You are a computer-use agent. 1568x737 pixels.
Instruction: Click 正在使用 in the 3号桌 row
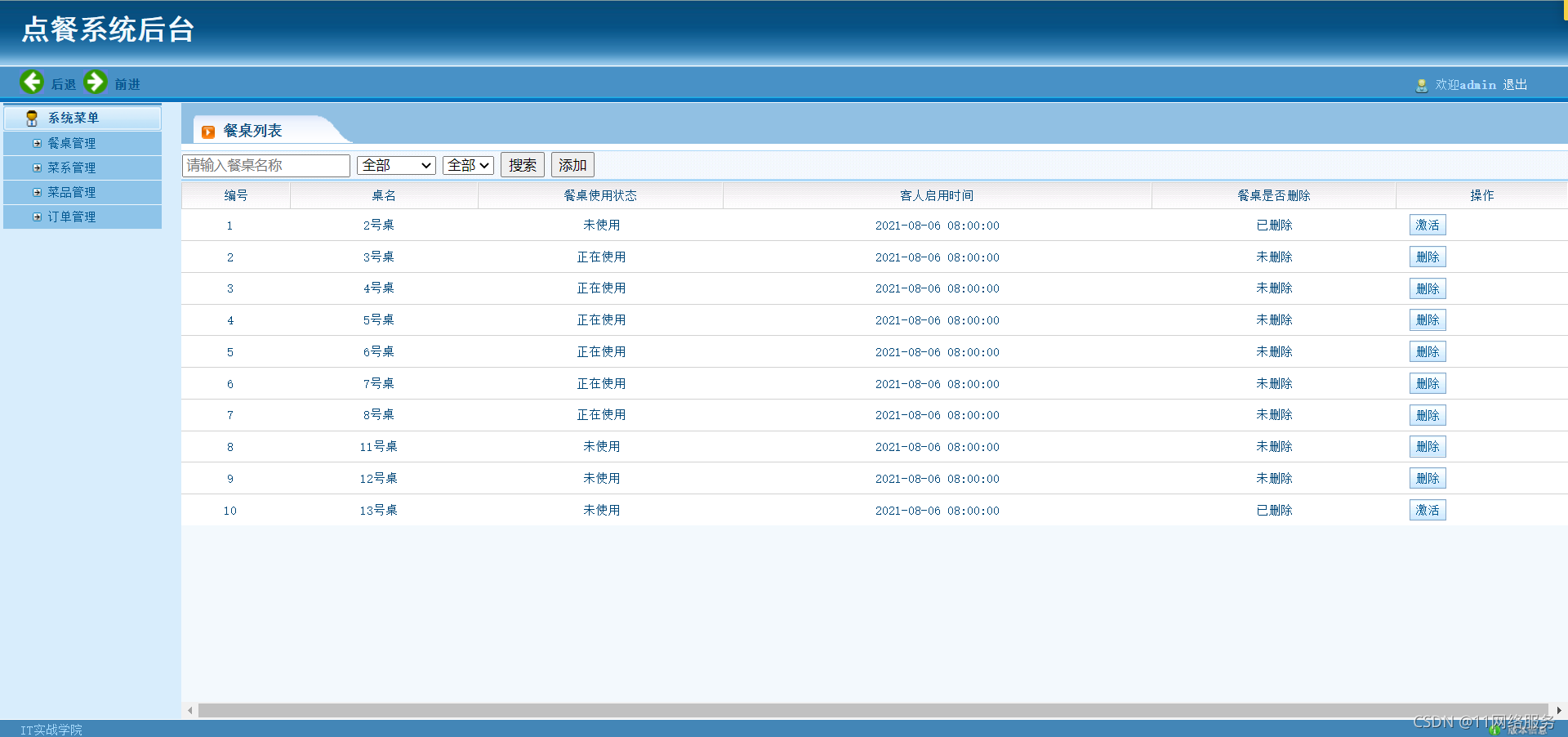coord(601,257)
